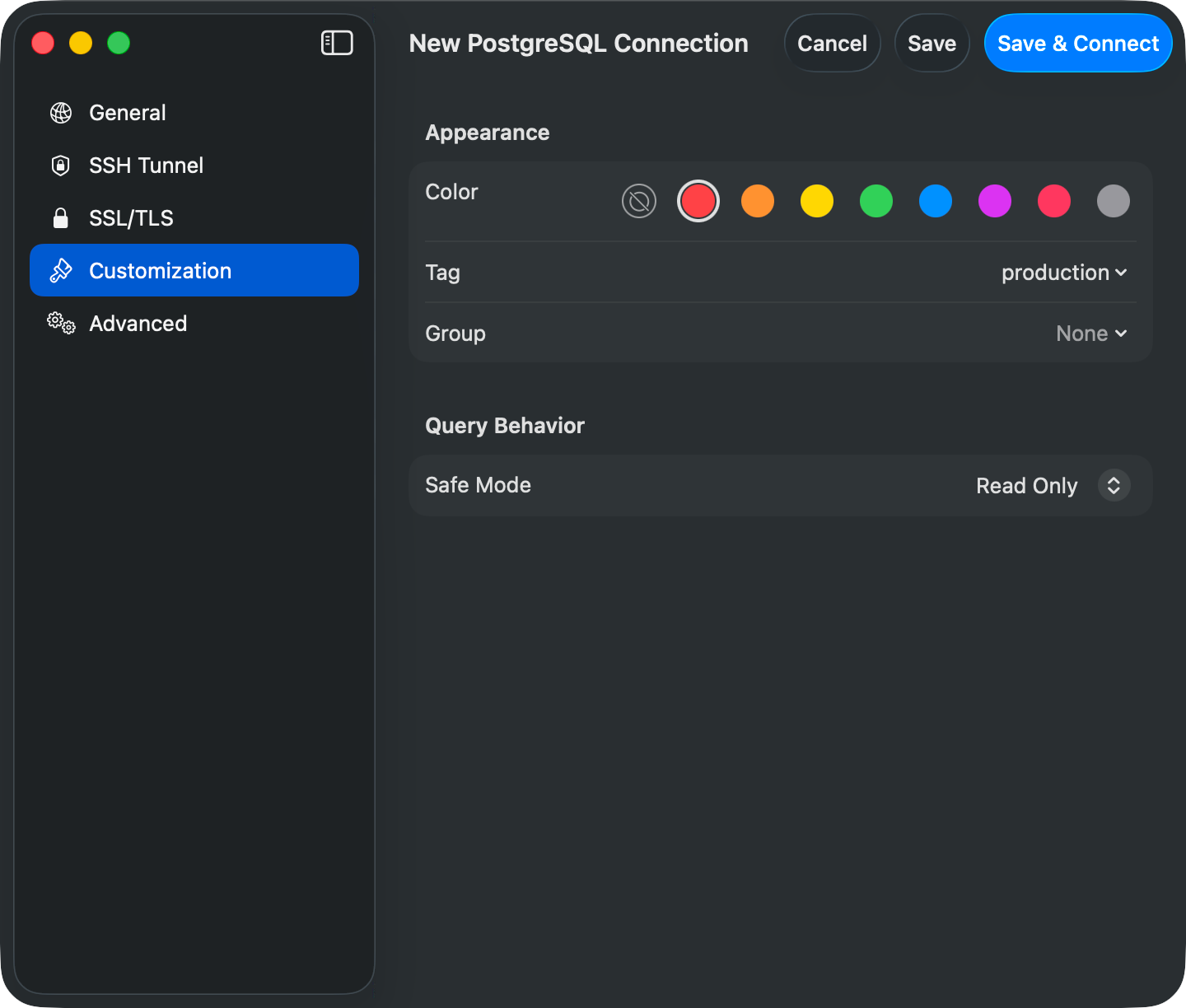Click the Save button
This screenshot has width=1186, height=1008.
click(x=932, y=43)
